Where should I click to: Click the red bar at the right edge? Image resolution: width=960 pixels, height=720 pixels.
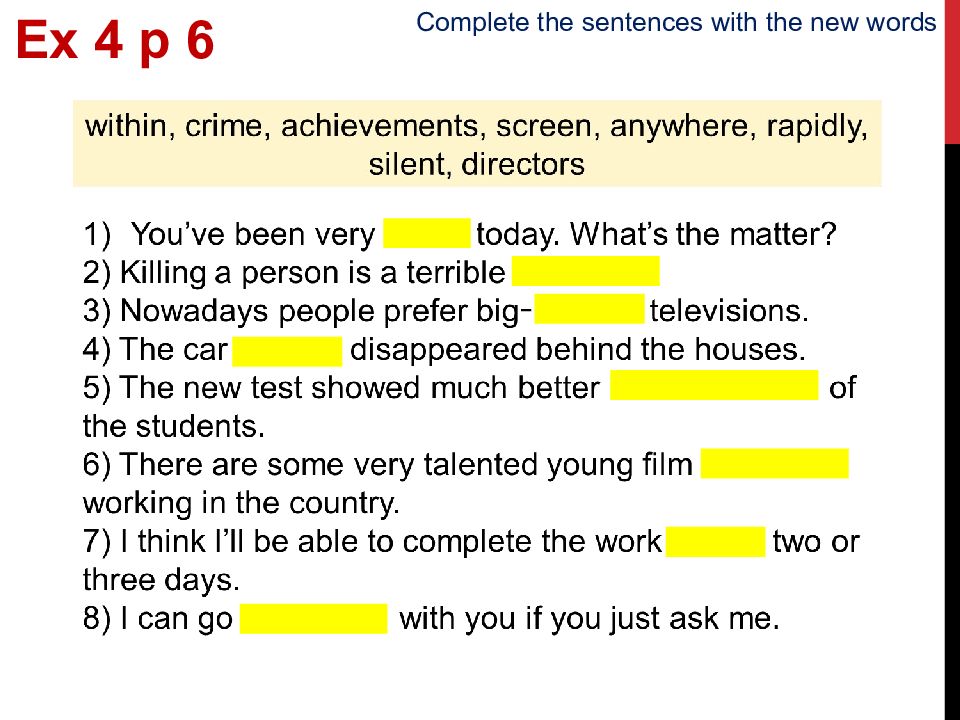pos(952,72)
